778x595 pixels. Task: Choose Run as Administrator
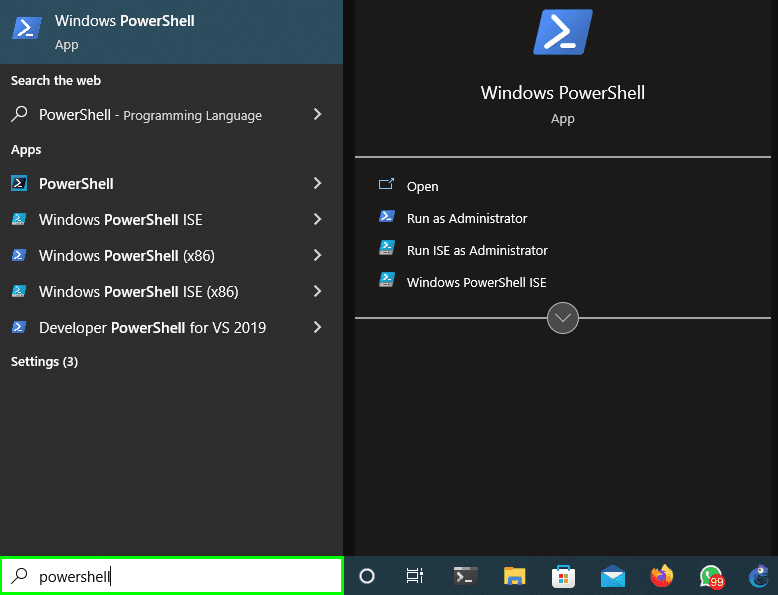click(x=467, y=218)
